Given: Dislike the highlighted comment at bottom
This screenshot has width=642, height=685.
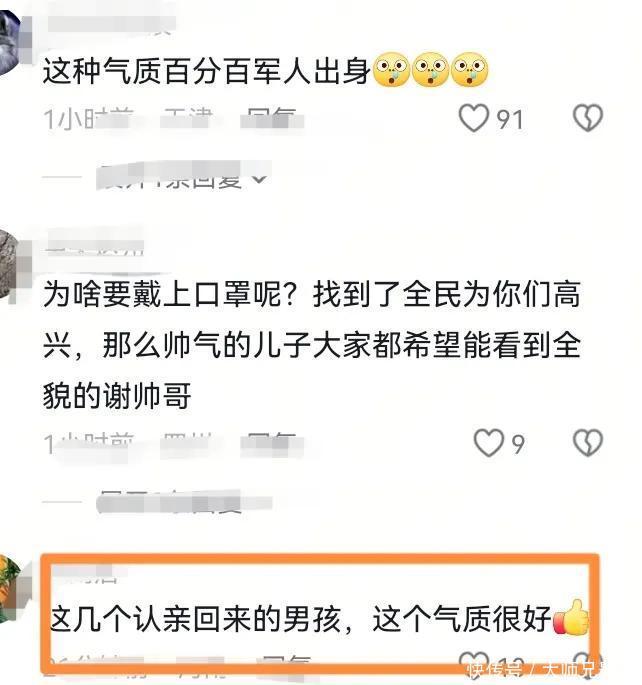Looking at the screenshot, I should pos(588,665).
